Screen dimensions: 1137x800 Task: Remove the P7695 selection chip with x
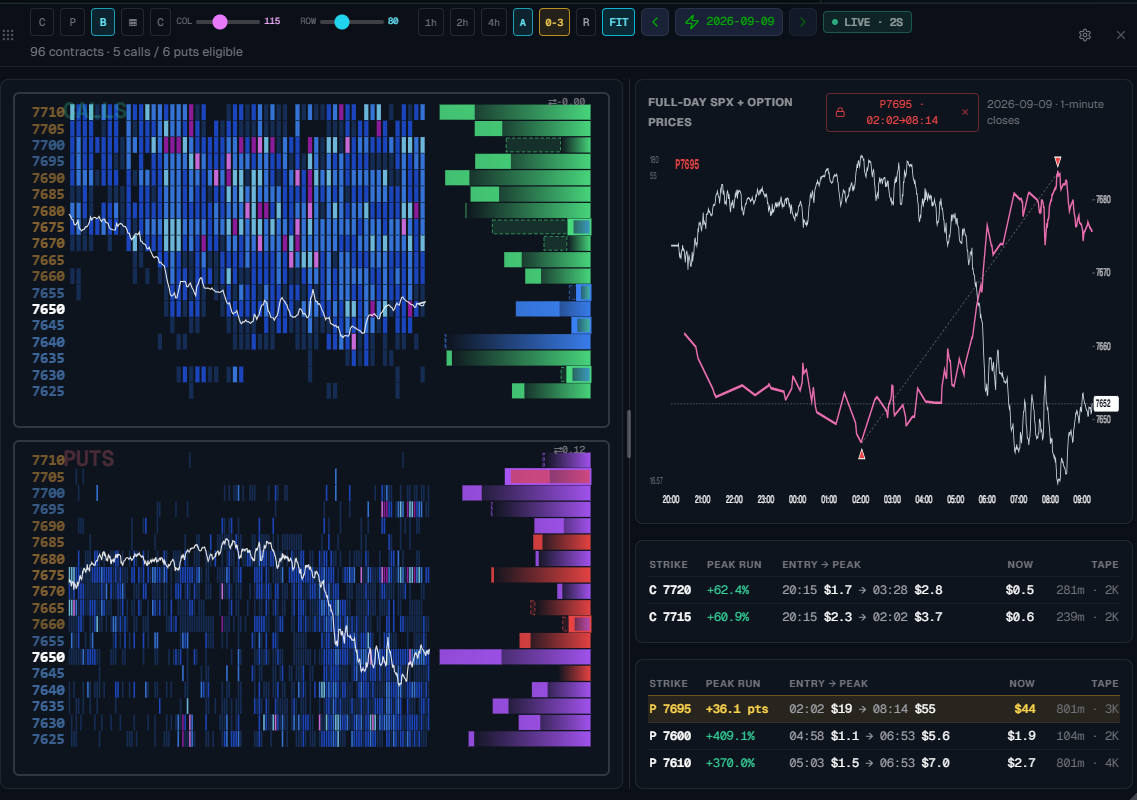point(965,112)
